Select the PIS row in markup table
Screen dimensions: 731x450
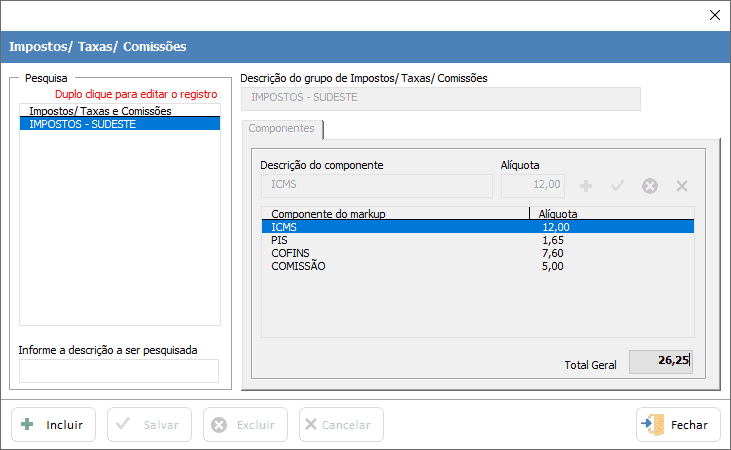pos(477,240)
